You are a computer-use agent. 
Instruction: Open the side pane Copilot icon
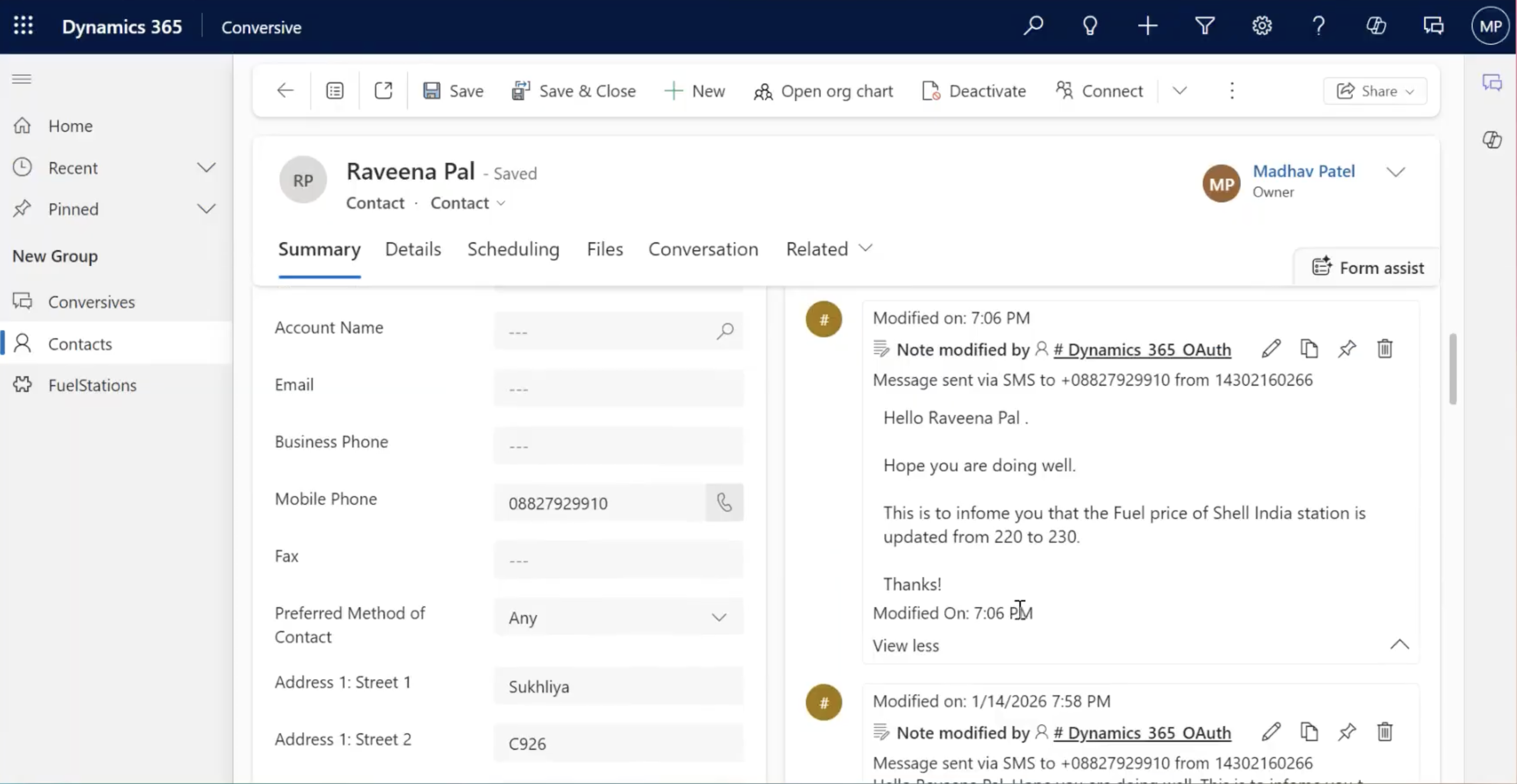tap(1492, 140)
